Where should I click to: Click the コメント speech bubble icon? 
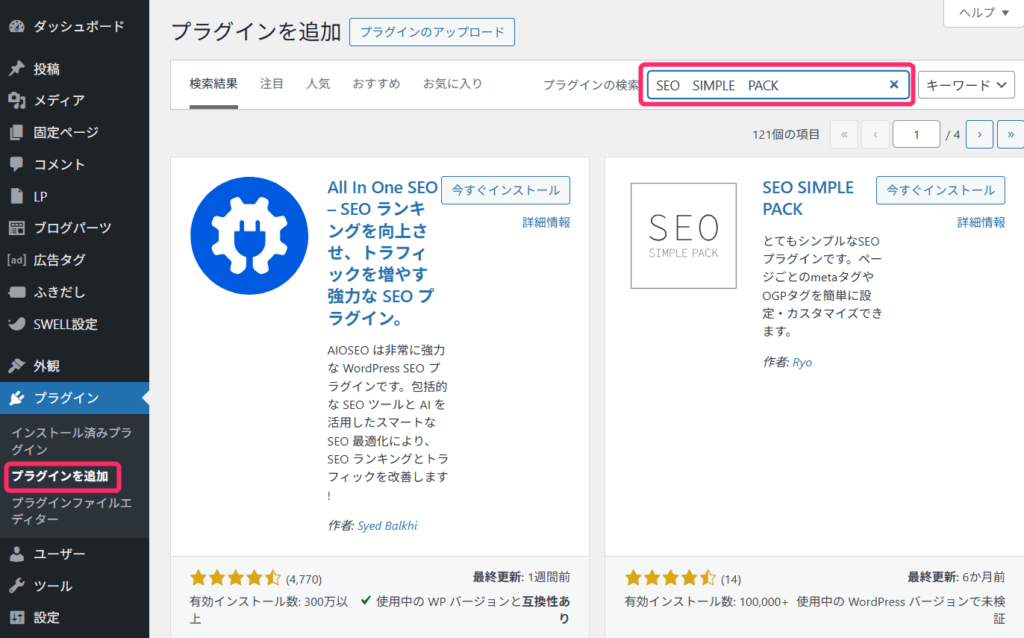pos(17,164)
